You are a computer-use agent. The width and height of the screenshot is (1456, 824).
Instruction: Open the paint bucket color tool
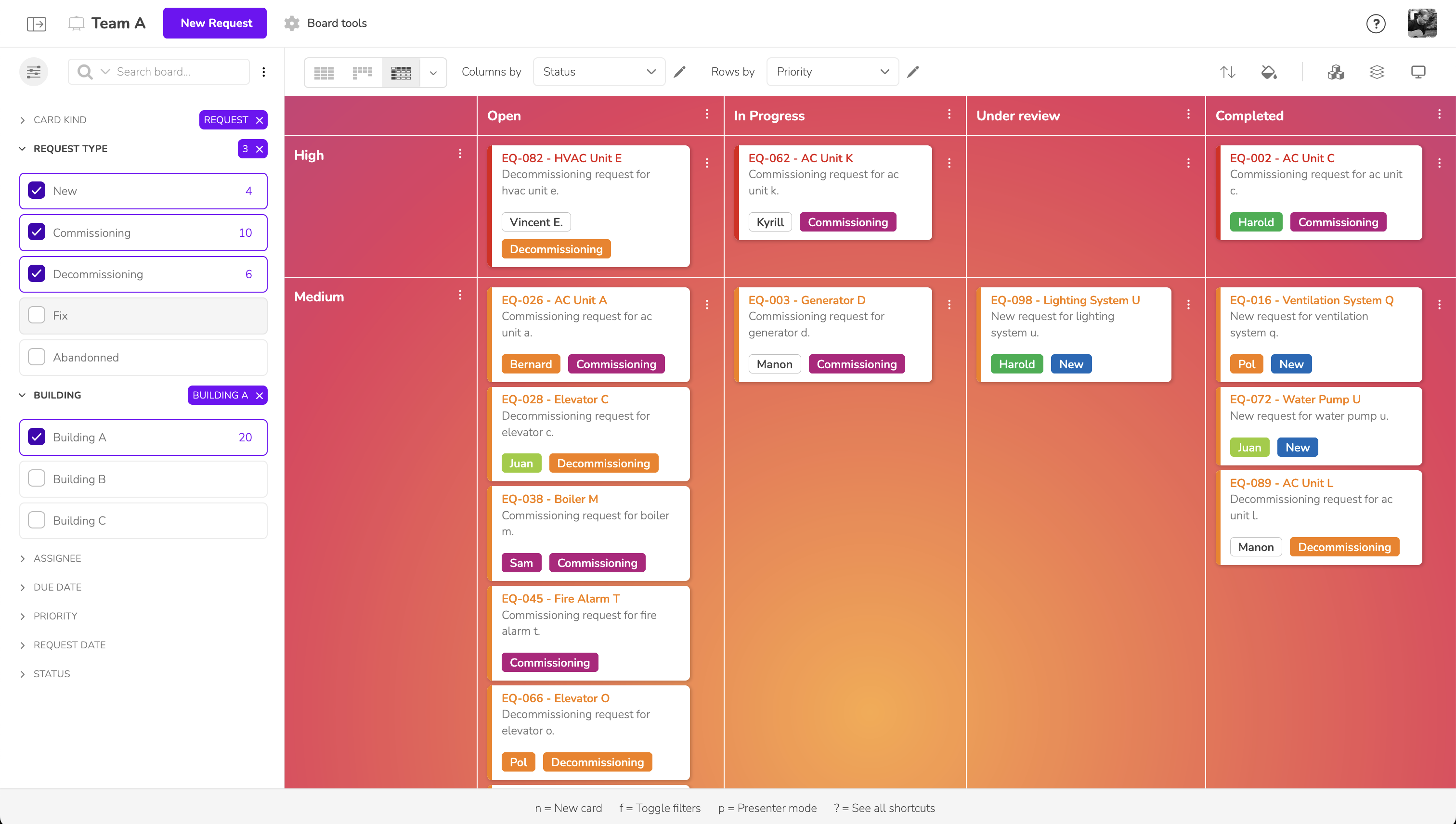tap(1269, 72)
